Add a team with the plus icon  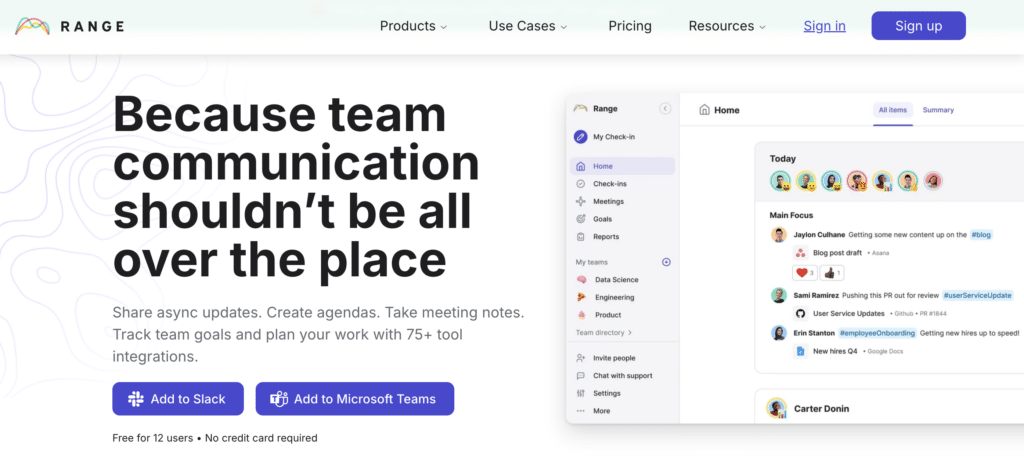666,262
